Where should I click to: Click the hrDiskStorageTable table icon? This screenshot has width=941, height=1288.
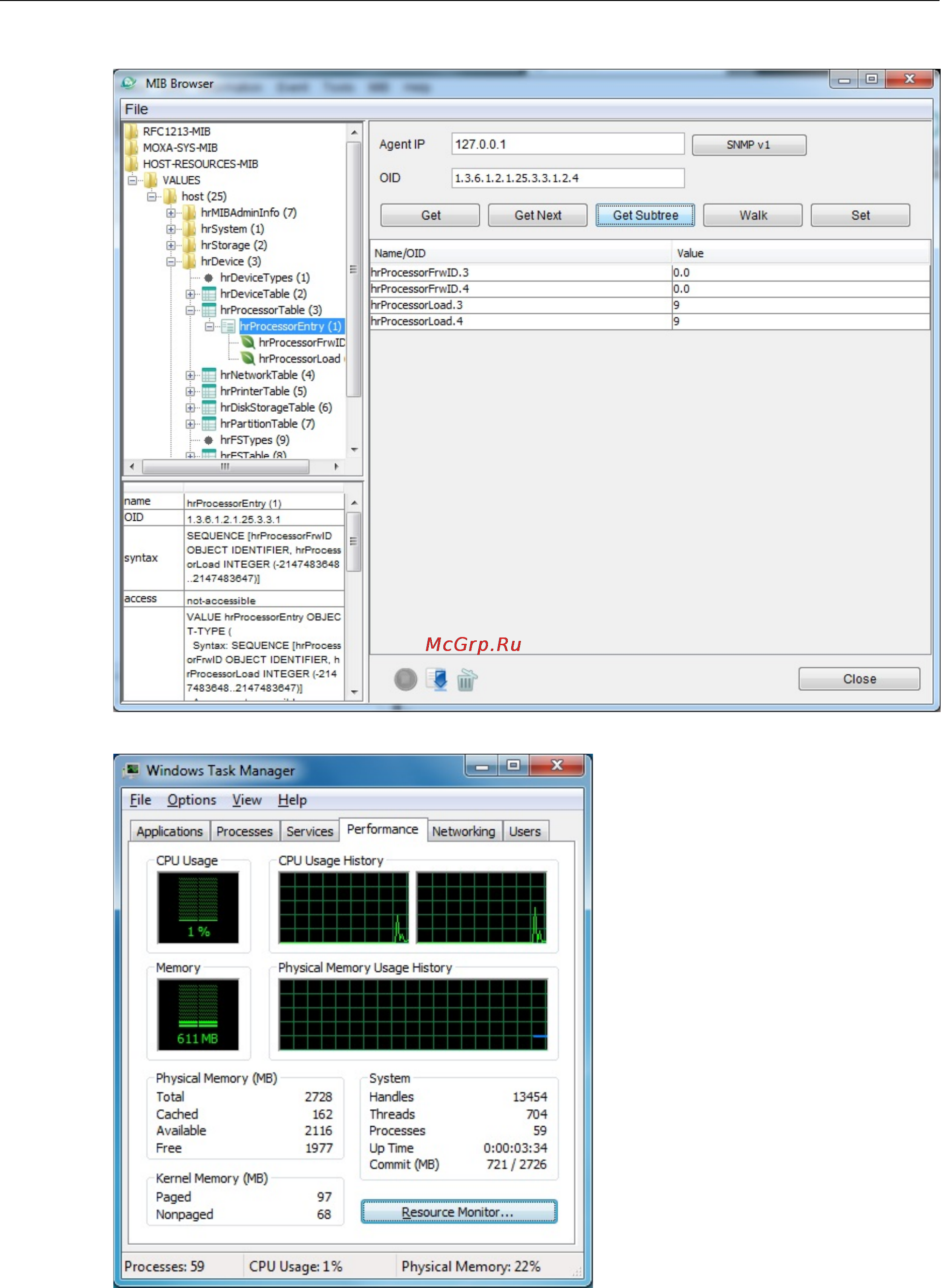click(x=209, y=408)
